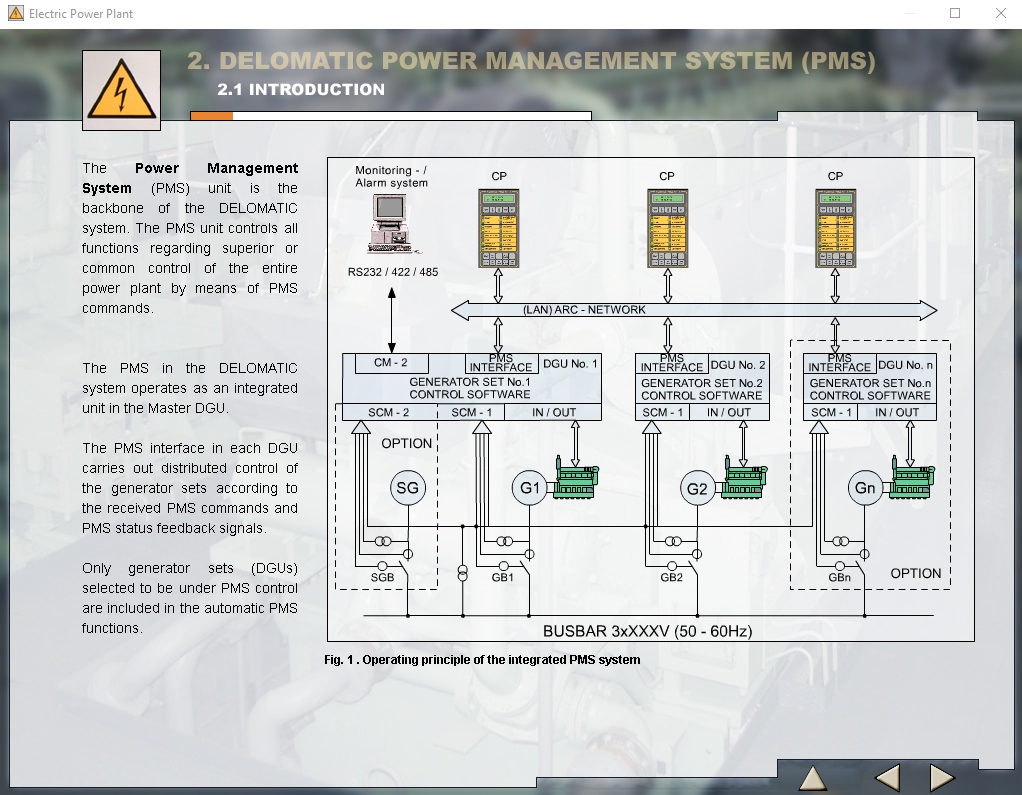Click the Gn generator circle
This screenshot has width=1022, height=795.
(865, 487)
